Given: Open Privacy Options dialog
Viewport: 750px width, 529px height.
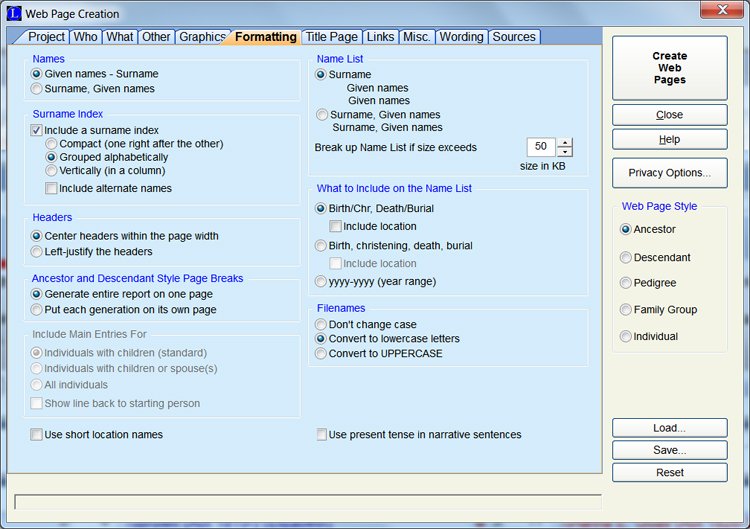Looking at the screenshot, I should pos(670,173).
